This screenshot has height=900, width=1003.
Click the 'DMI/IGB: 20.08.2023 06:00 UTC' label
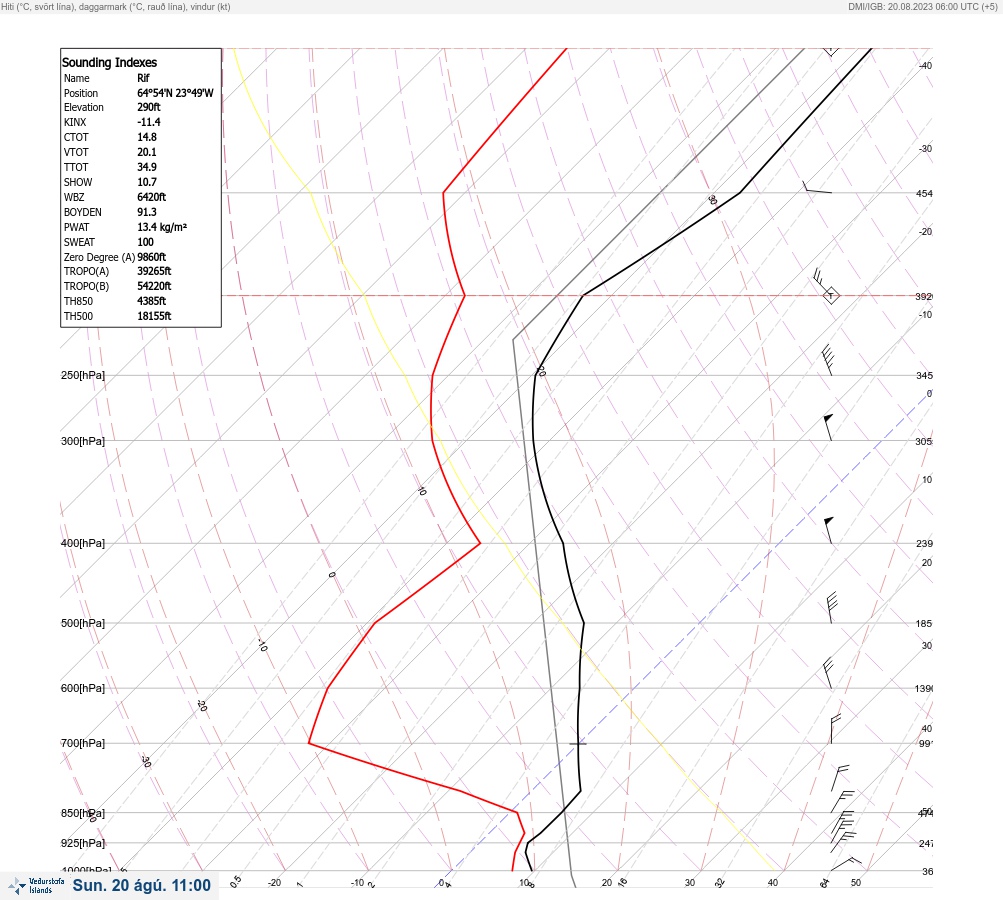click(913, 6)
